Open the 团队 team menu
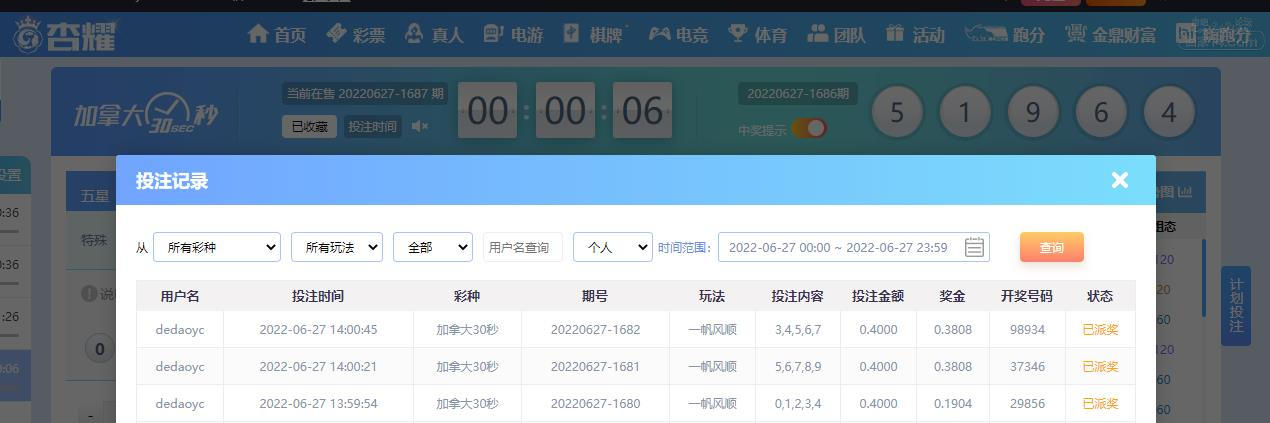 click(x=836, y=35)
